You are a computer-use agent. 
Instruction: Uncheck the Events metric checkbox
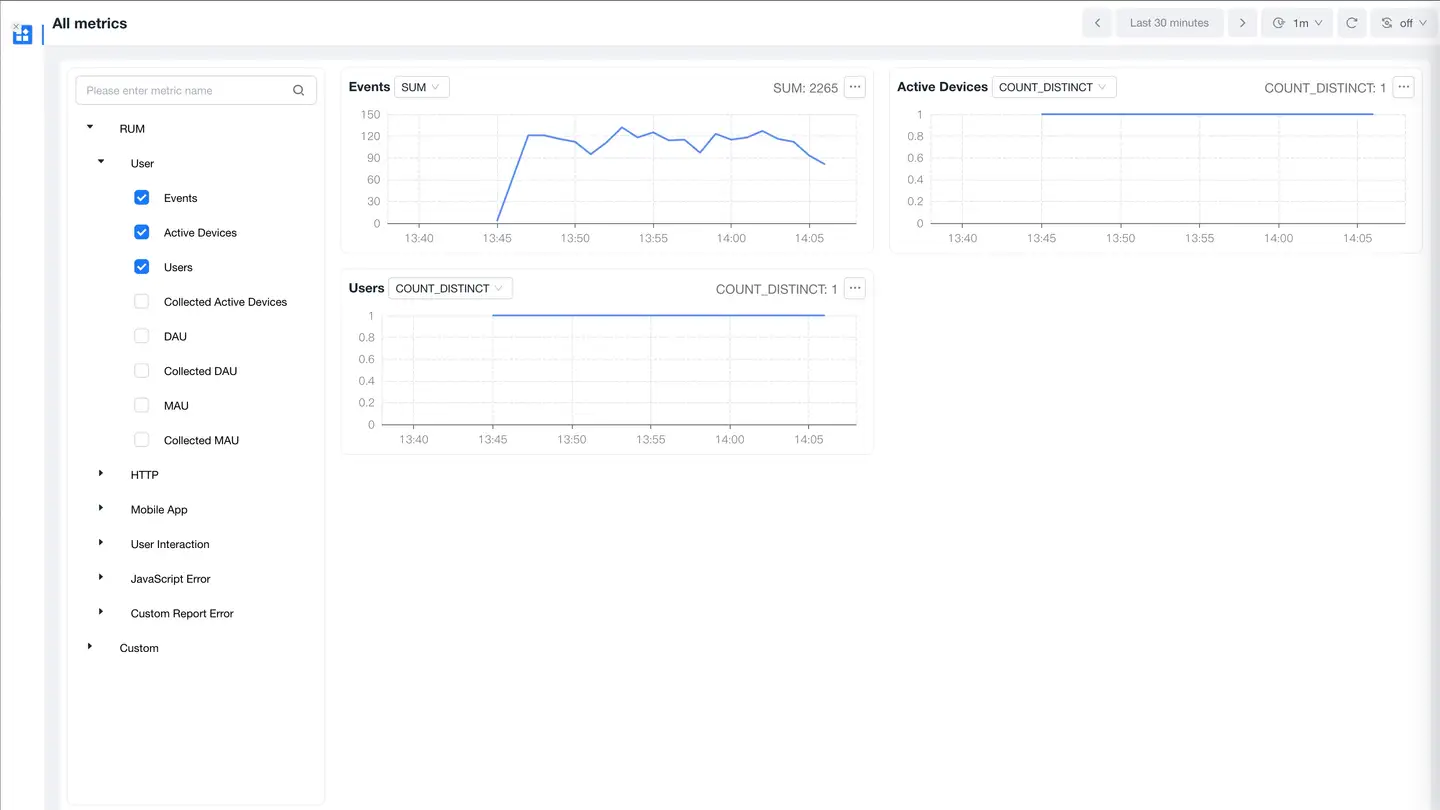(142, 198)
